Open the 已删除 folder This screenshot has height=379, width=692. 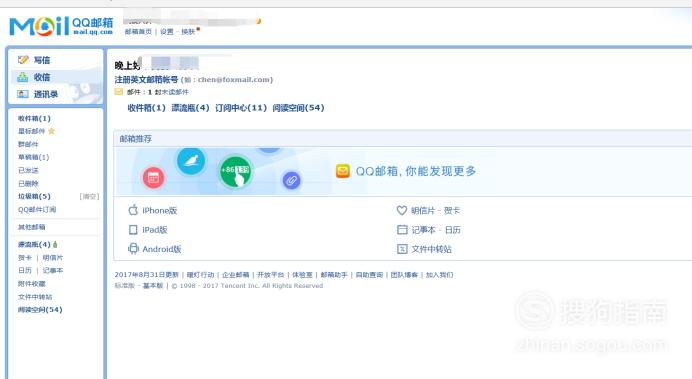coord(28,184)
